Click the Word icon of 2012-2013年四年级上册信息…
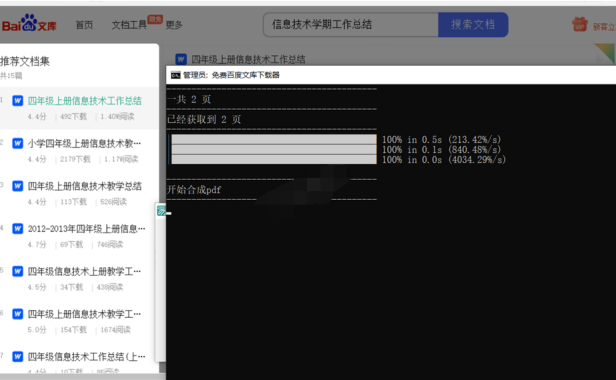This screenshot has width=616, height=380. [x=18, y=229]
